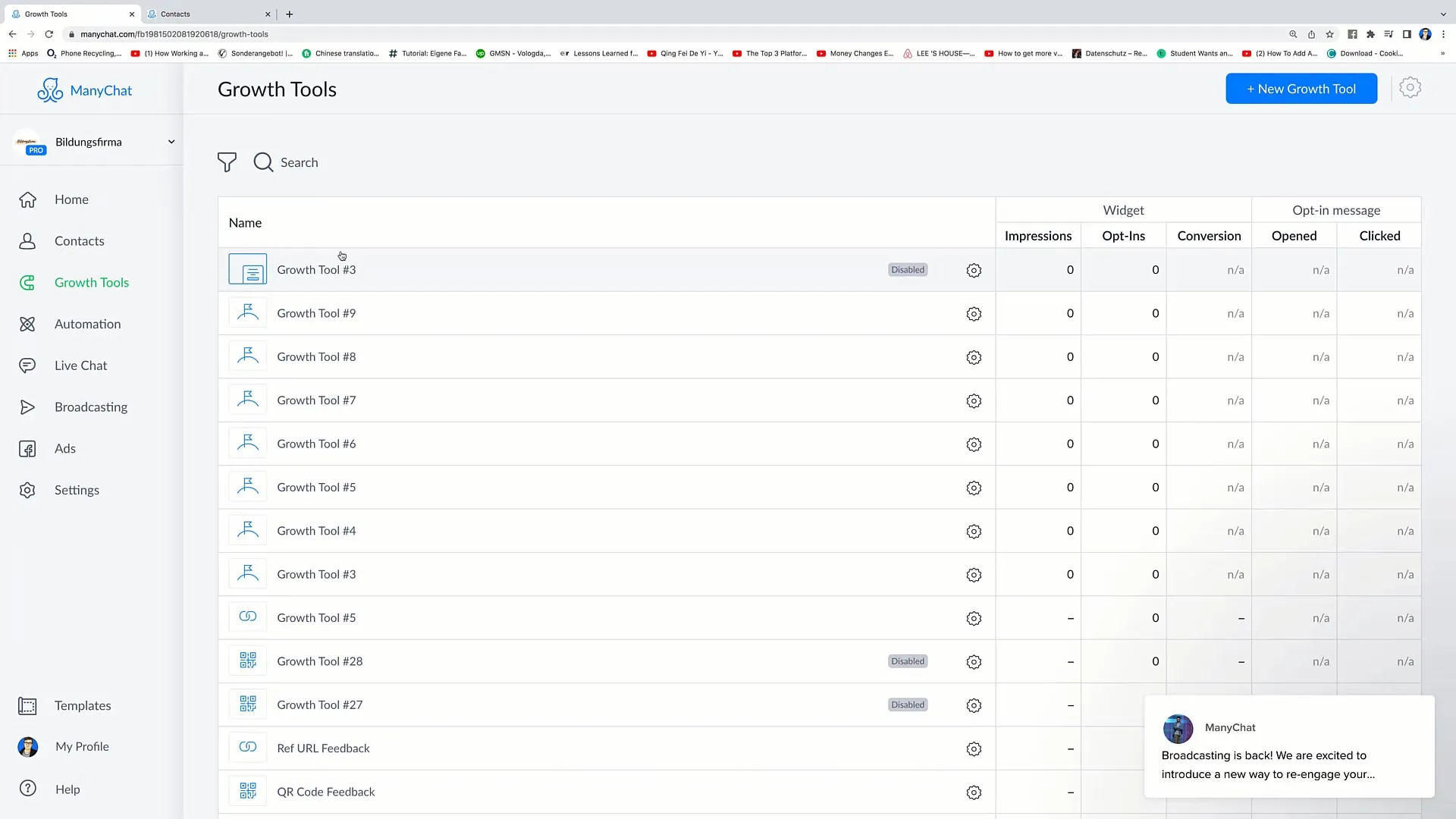
Task: Click the Contacts sidebar icon
Action: coord(27,240)
